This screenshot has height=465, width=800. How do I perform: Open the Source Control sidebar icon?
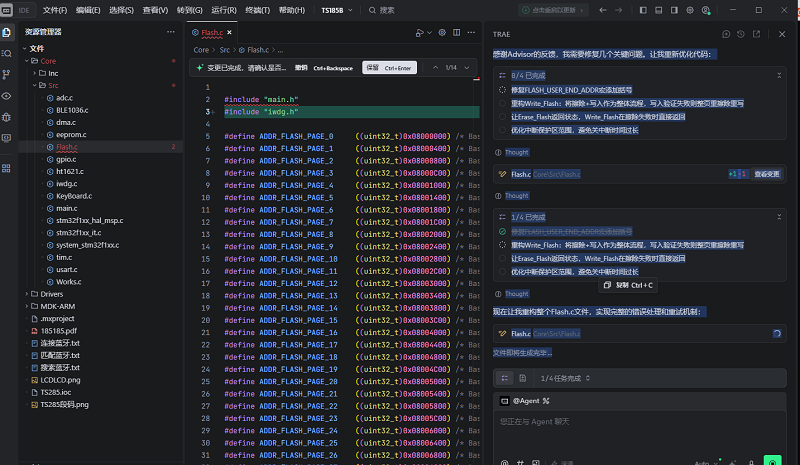pos(7,75)
